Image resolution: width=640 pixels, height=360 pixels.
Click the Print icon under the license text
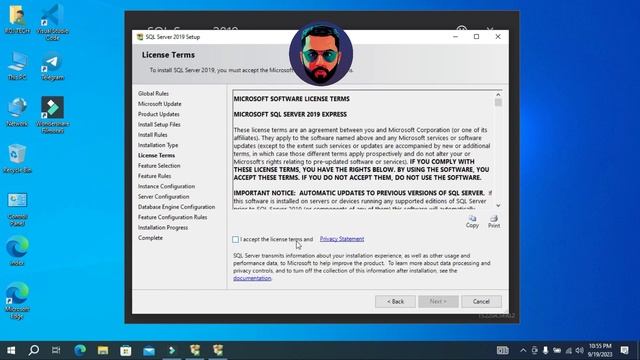pyautogui.click(x=494, y=222)
